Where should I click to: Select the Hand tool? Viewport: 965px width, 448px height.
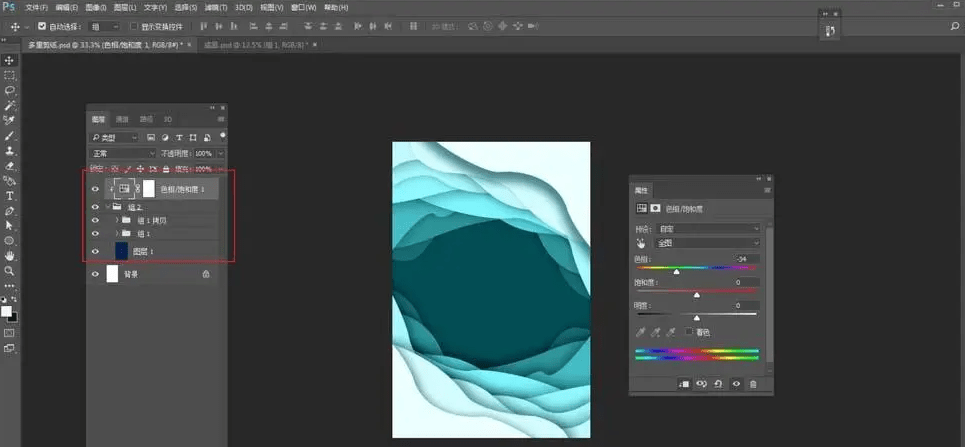pos(10,256)
